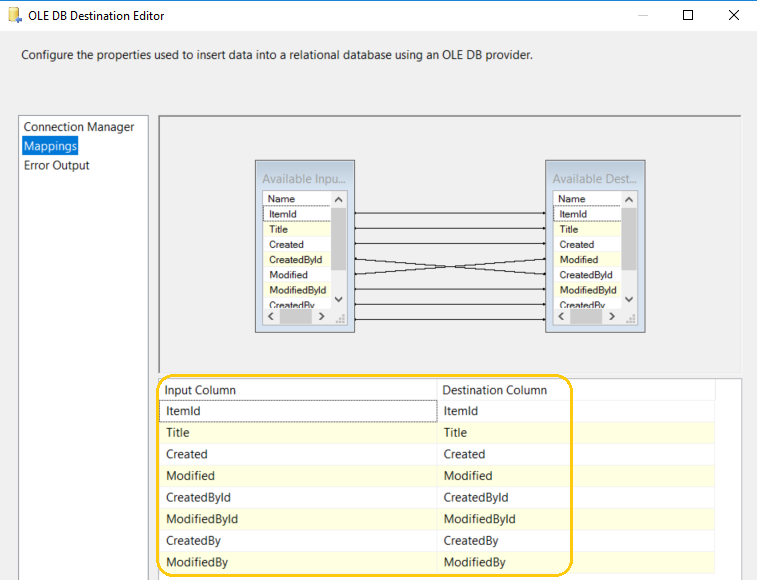Open the Connection Manager page
Screen dimensions: 757x580
pos(79,127)
